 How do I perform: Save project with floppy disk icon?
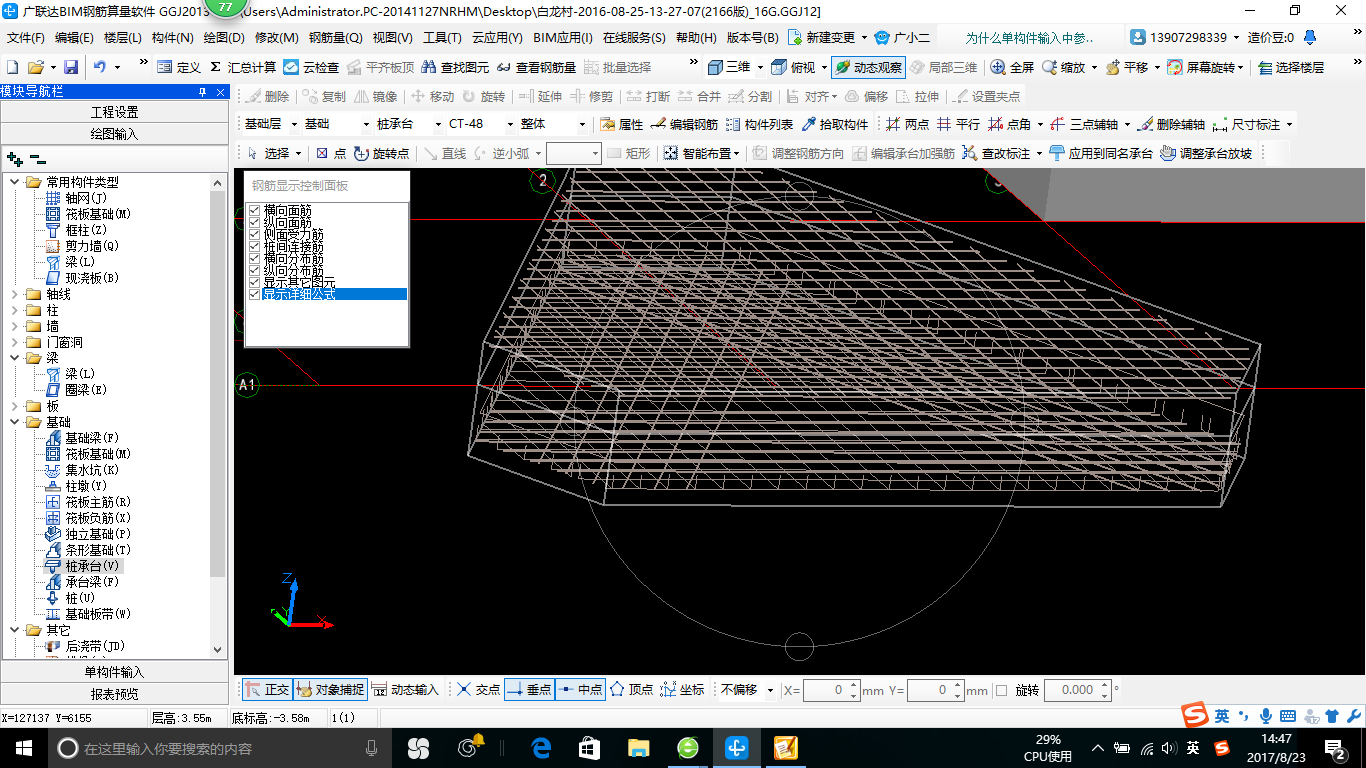pos(71,67)
